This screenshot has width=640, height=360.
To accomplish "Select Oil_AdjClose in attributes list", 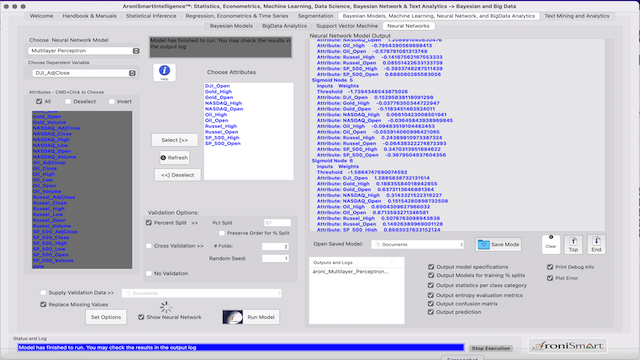I will pyautogui.click(x=49, y=162).
